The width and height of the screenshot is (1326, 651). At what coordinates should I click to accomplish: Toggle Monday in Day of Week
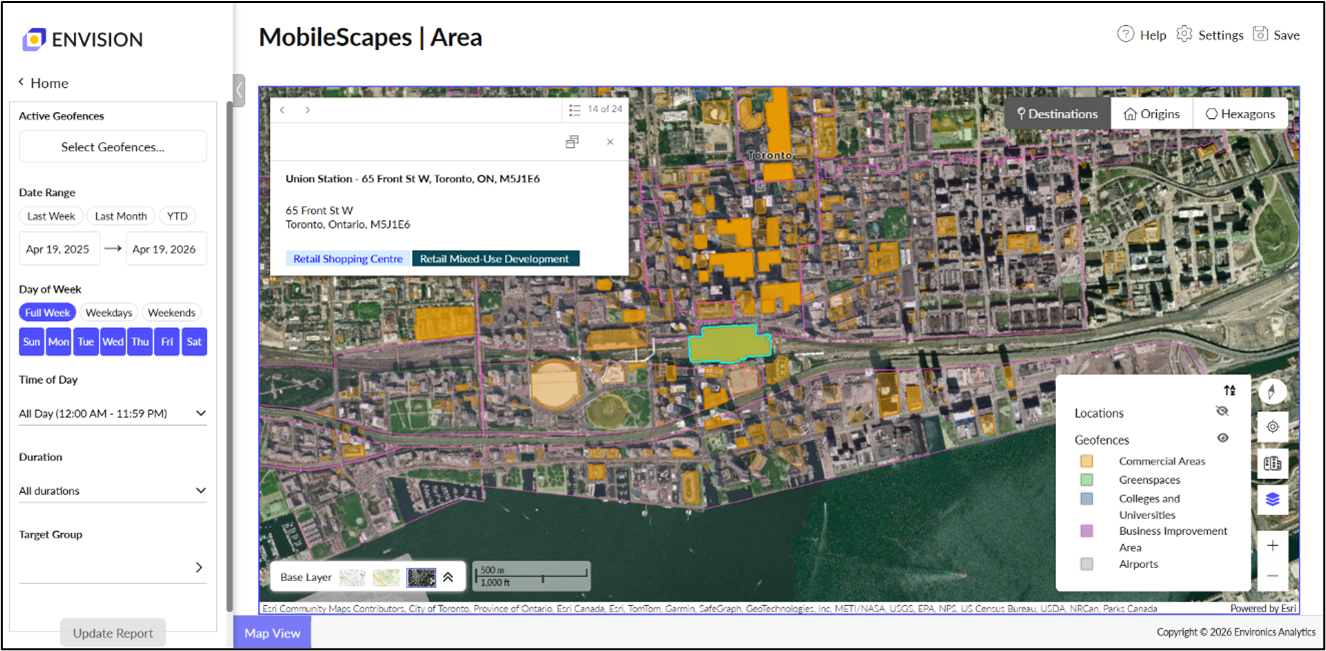click(59, 342)
